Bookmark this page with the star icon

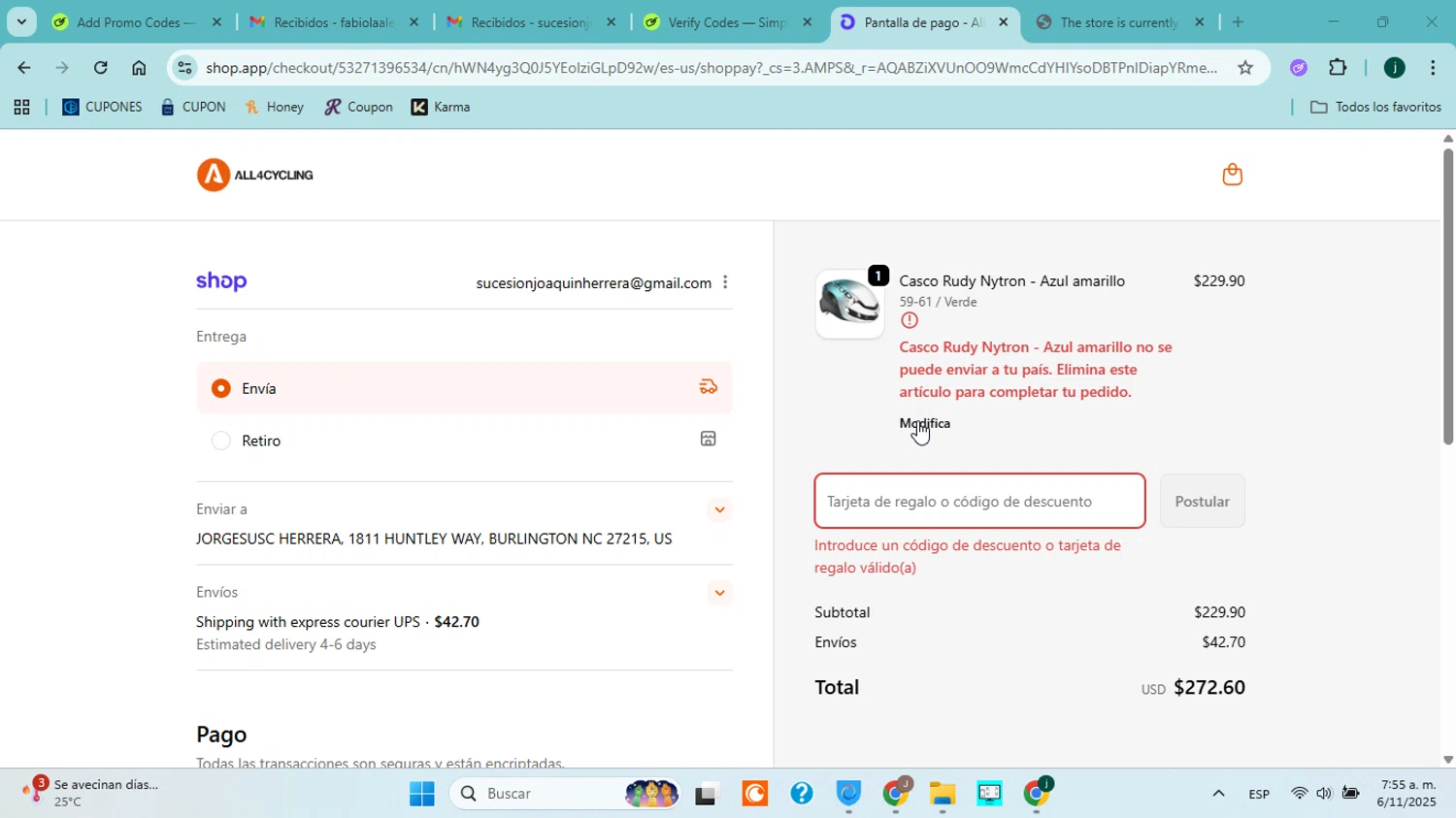pos(1245,67)
